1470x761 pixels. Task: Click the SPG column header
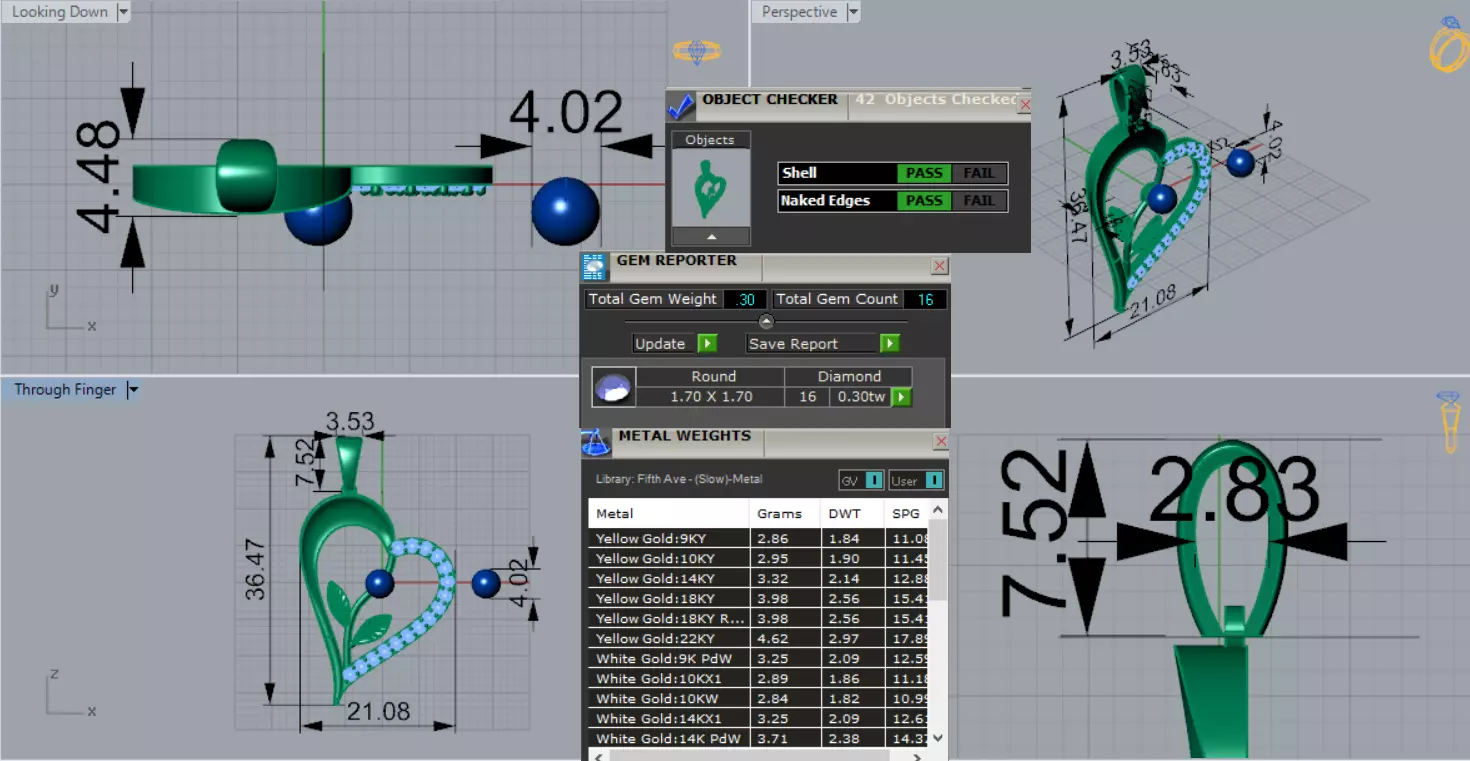tap(905, 513)
